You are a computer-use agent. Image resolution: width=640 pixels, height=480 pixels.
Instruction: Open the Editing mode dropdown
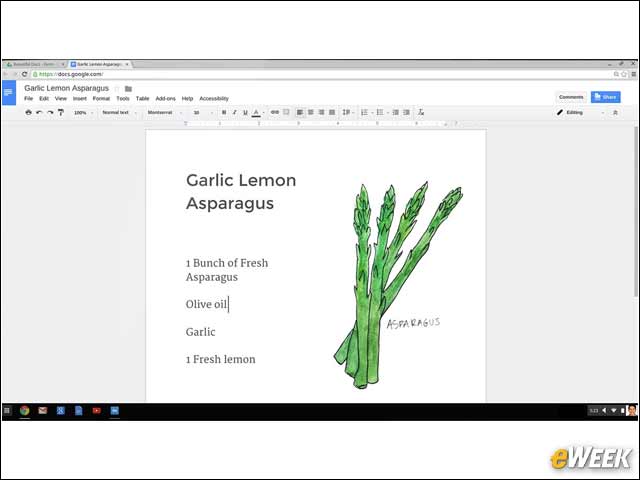pyautogui.click(x=580, y=112)
